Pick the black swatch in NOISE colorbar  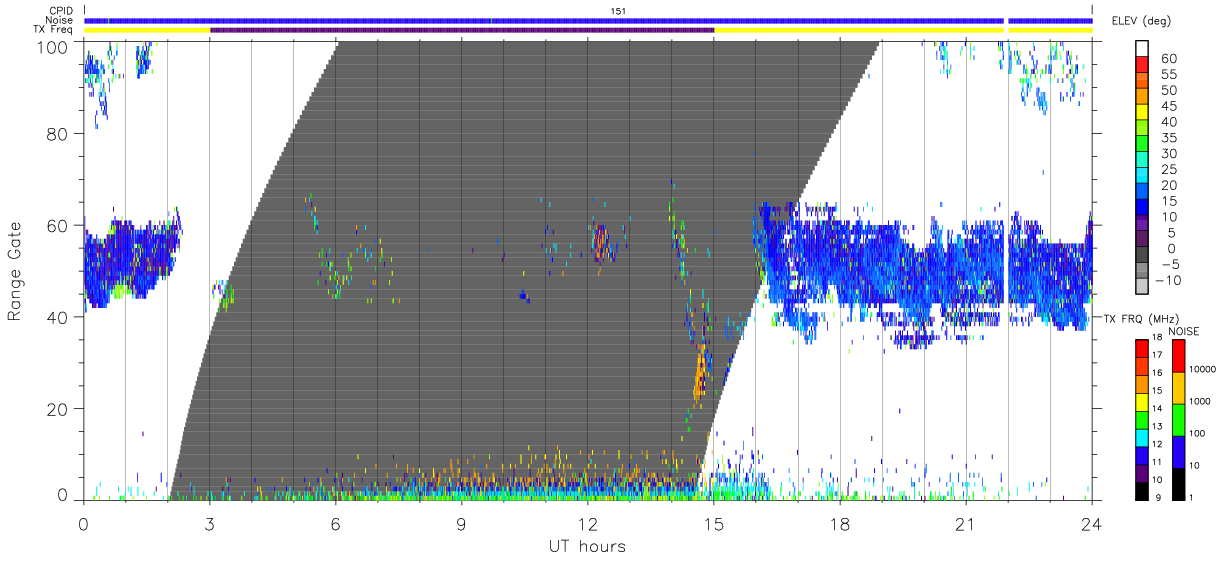(x=1178, y=482)
